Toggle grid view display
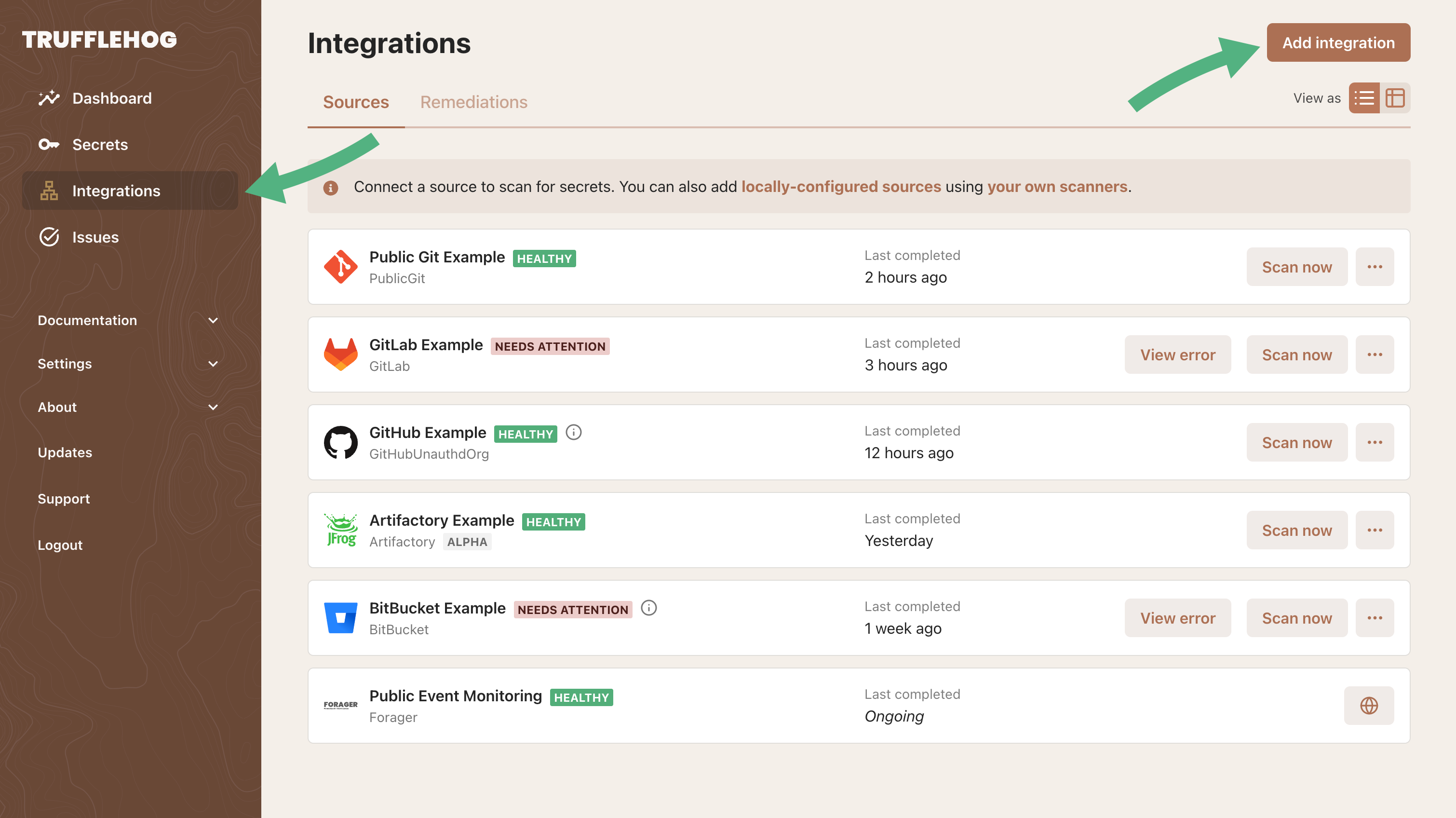This screenshot has width=1456, height=818. click(x=1396, y=97)
